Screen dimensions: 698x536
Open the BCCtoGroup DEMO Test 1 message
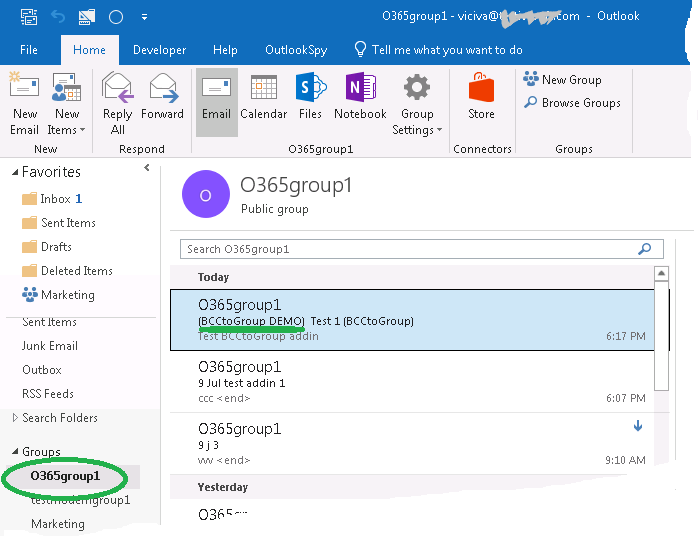413,320
